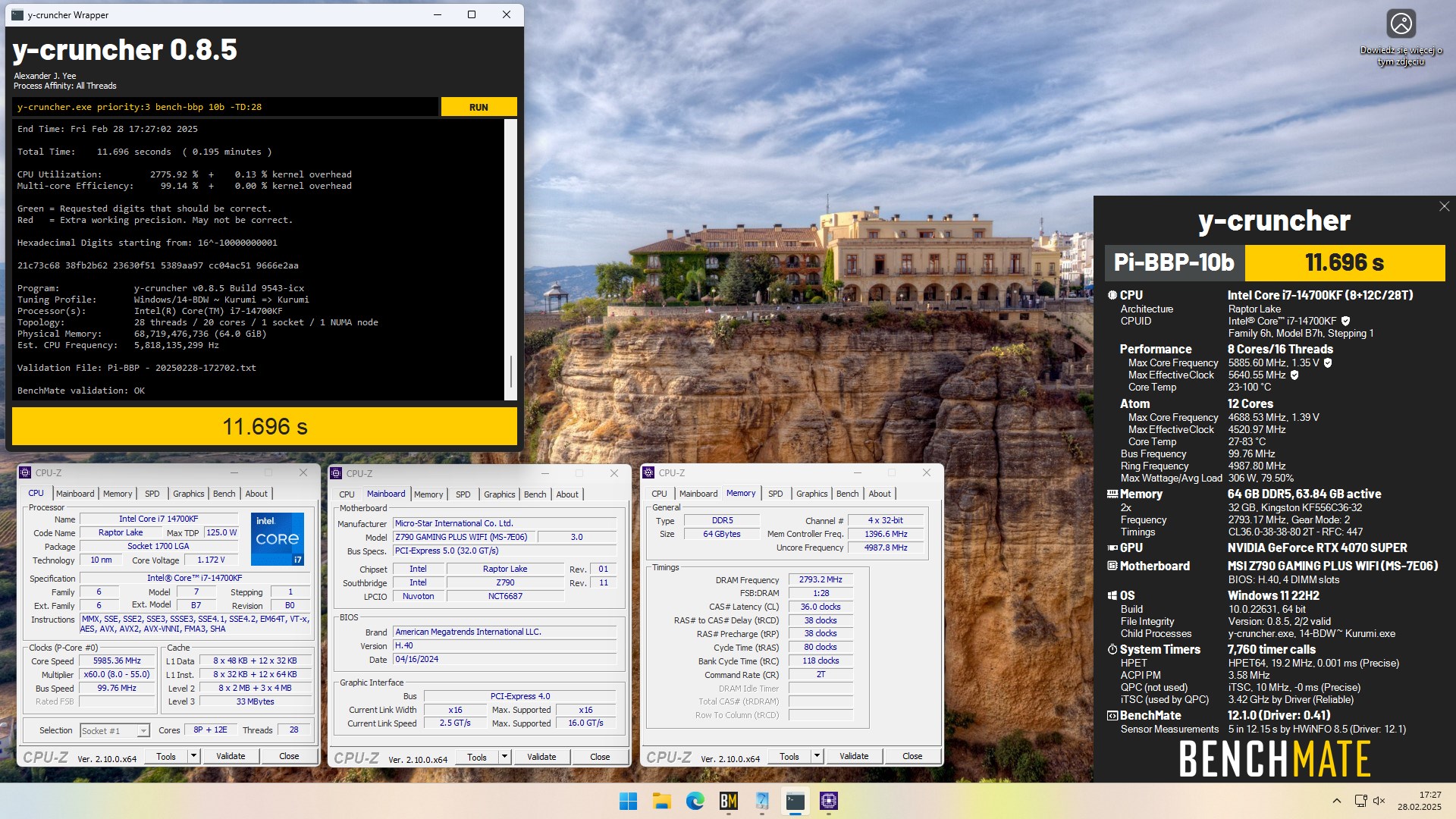Click the Memory module icon in BenchMate panel

click(x=1112, y=494)
